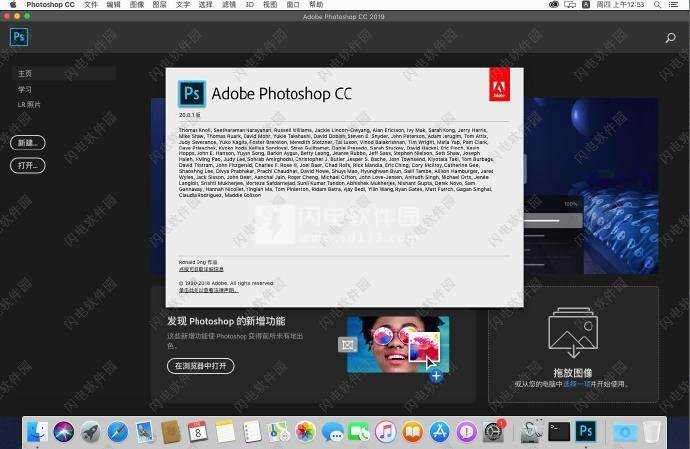Open the blue folder in the dock
Screen dimensions: 690x449
pos(625,432)
